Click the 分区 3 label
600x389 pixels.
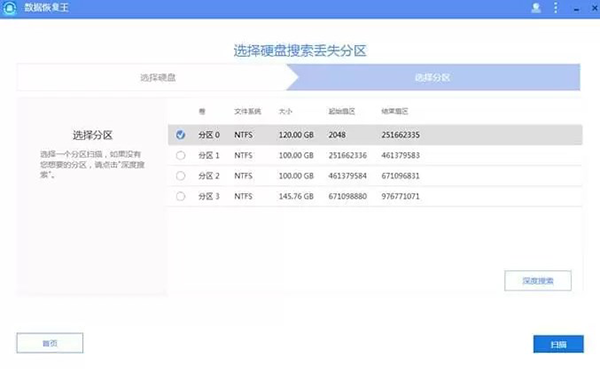[209, 196]
